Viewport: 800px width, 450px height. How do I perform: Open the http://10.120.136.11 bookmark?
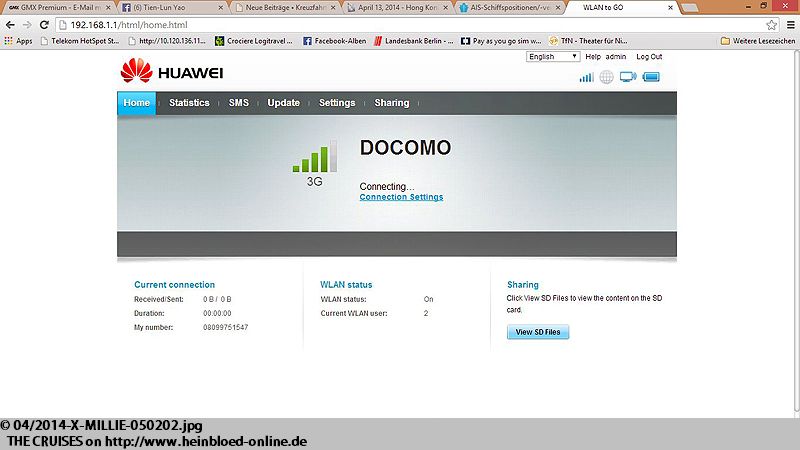pyautogui.click(x=167, y=41)
